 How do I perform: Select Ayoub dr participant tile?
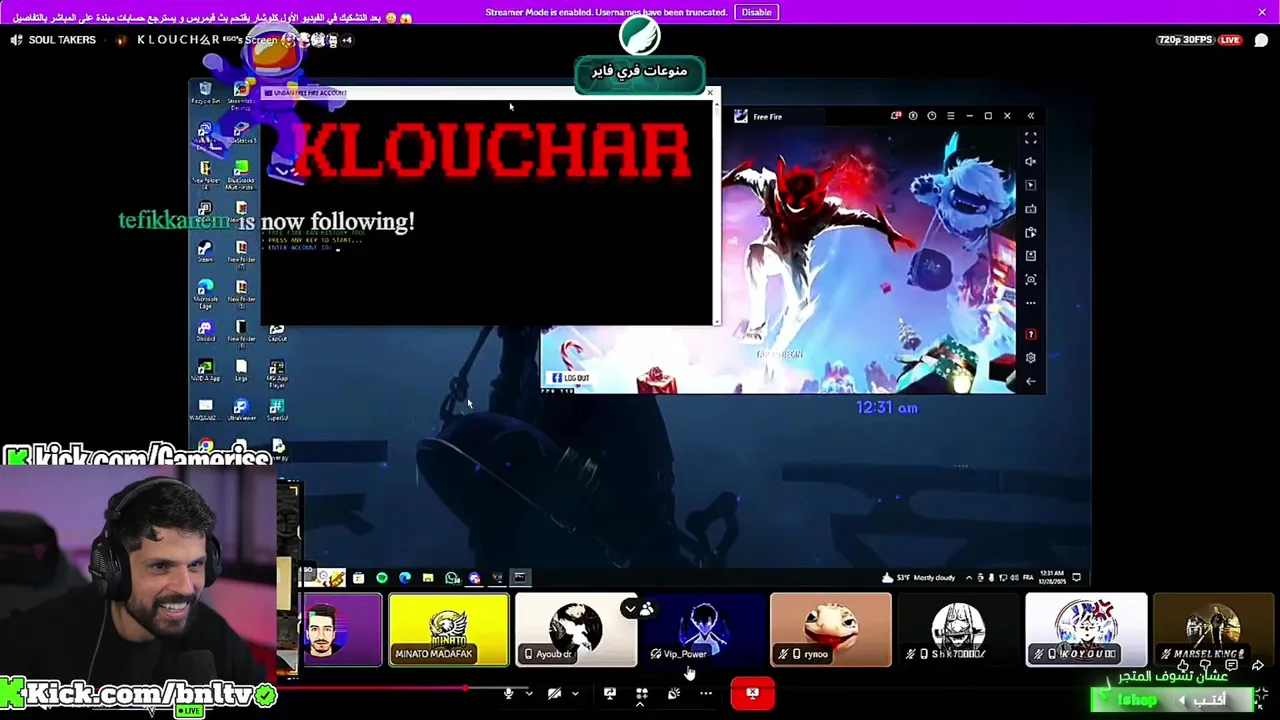pyautogui.click(x=576, y=630)
